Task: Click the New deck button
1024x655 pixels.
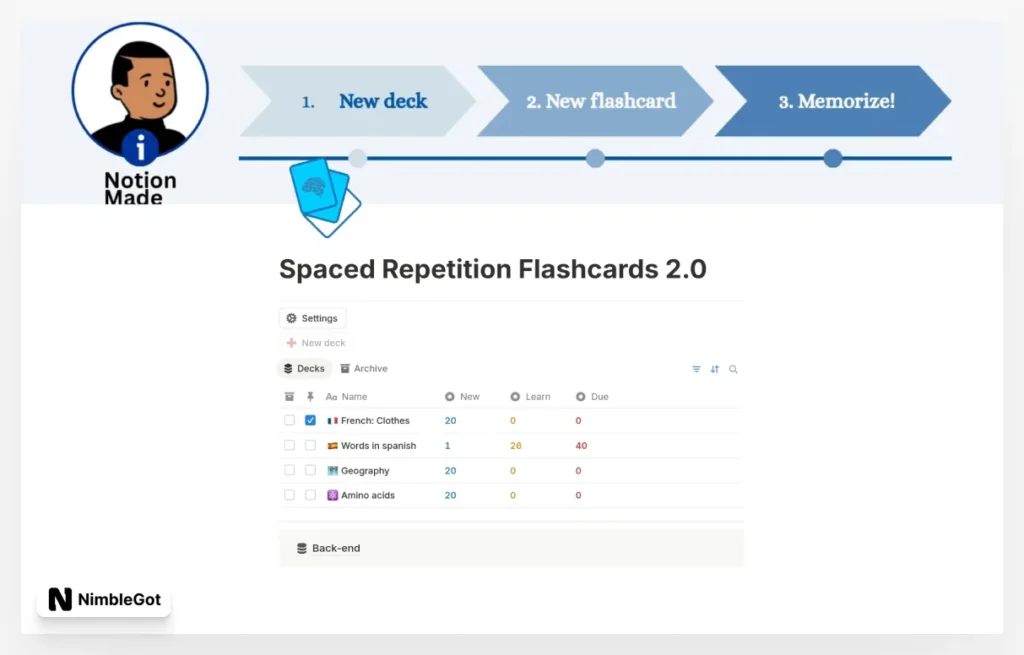Action: click(x=316, y=343)
